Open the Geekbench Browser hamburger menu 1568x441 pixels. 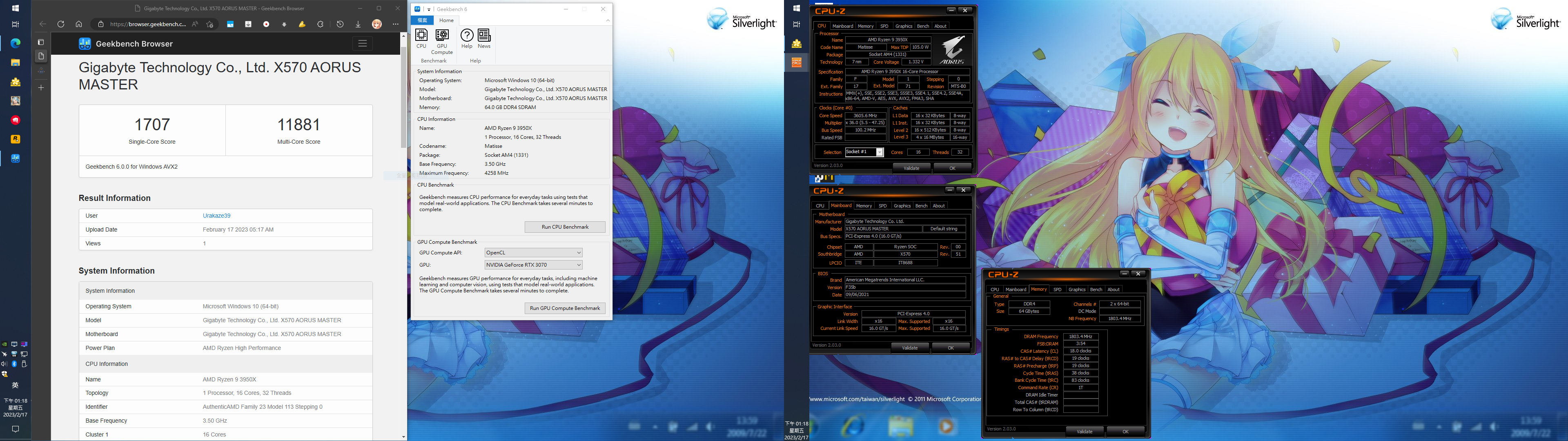(x=362, y=43)
